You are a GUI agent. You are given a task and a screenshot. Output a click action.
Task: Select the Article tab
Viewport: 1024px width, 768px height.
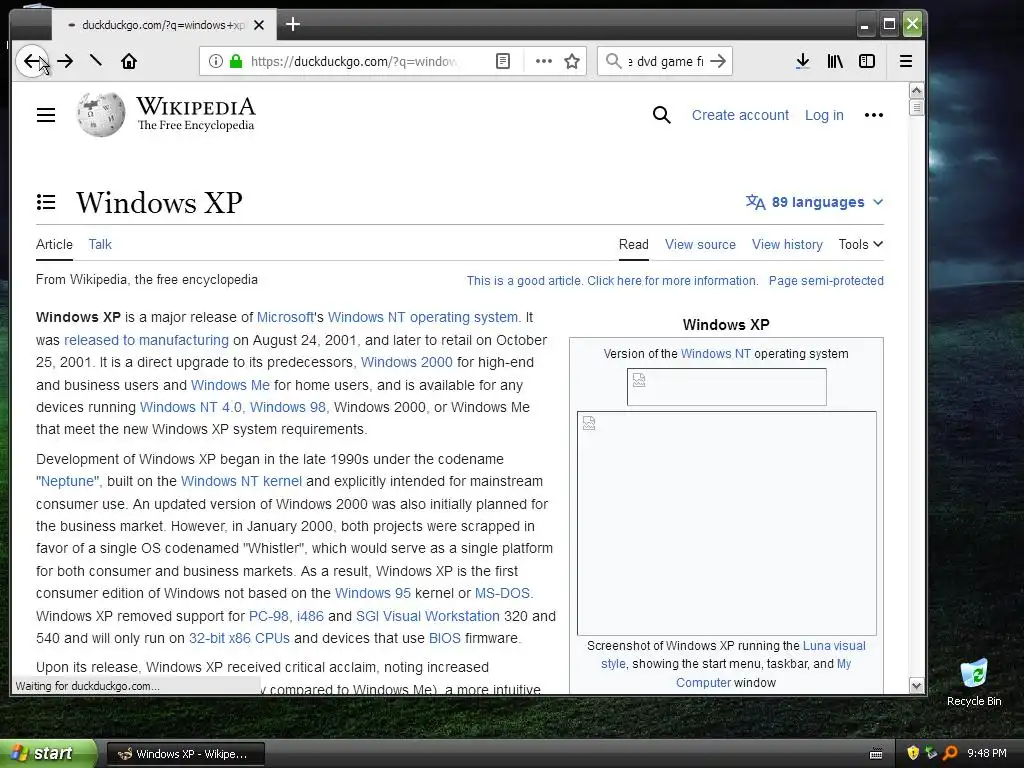click(54, 244)
